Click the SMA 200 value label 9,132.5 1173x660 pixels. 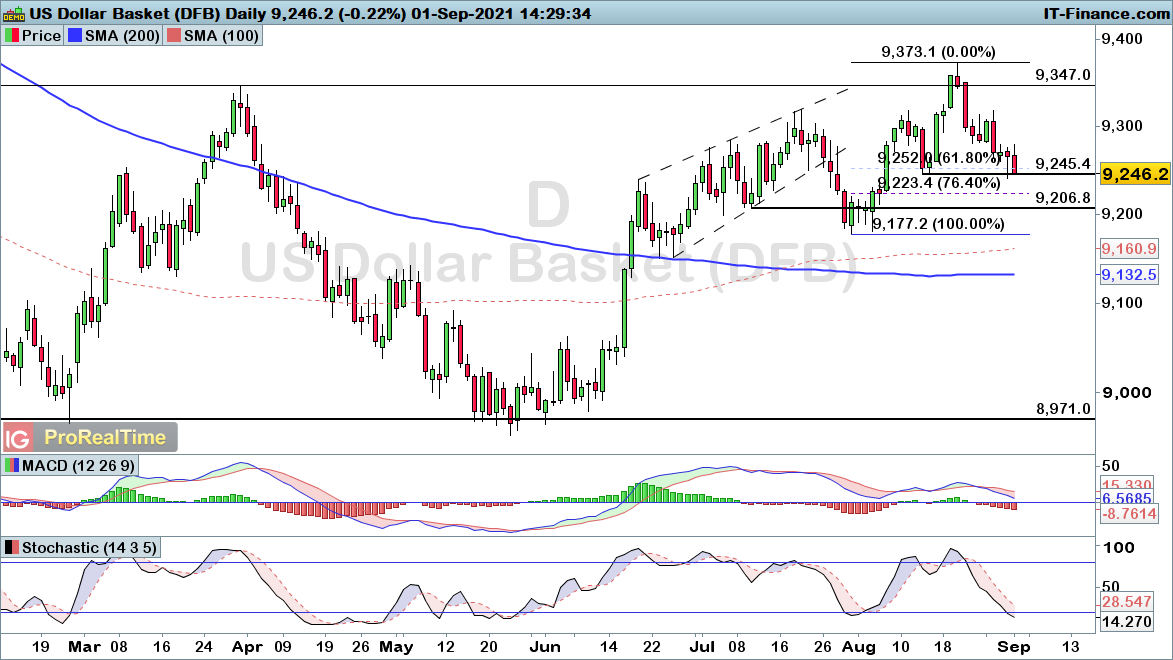(x=1129, y=275)
